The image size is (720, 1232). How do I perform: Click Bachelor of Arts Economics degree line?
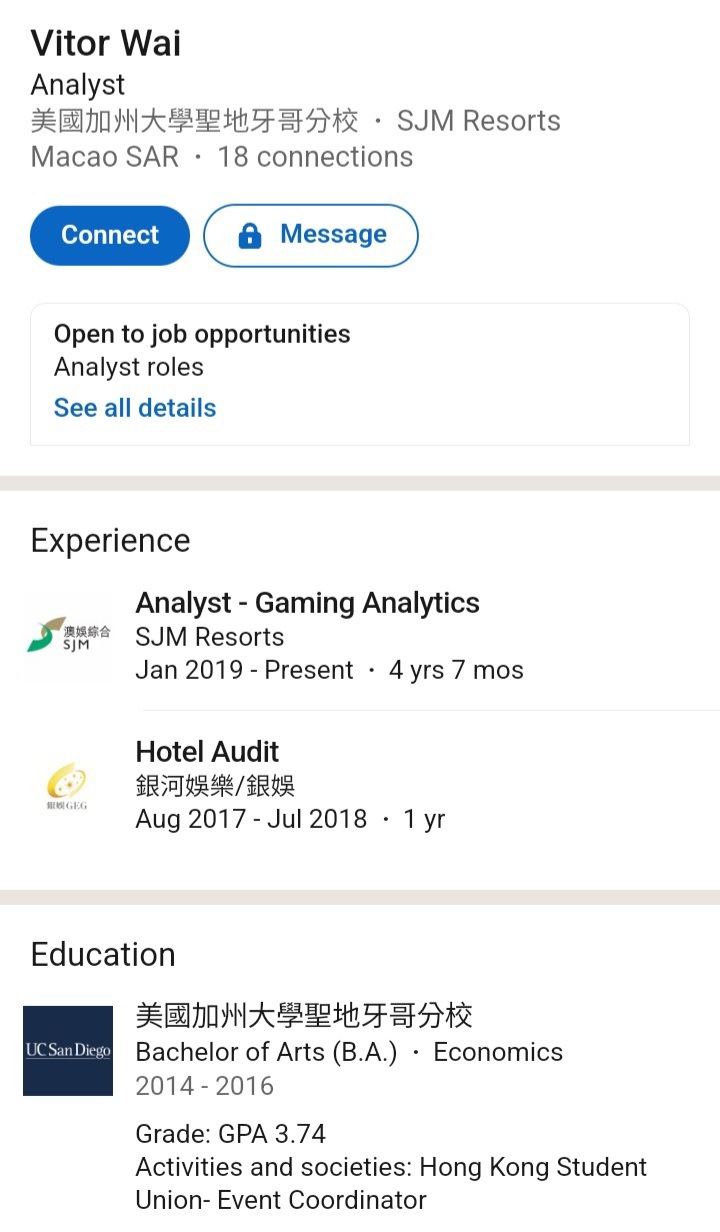pyautogui.click(x=349, y=1052)
